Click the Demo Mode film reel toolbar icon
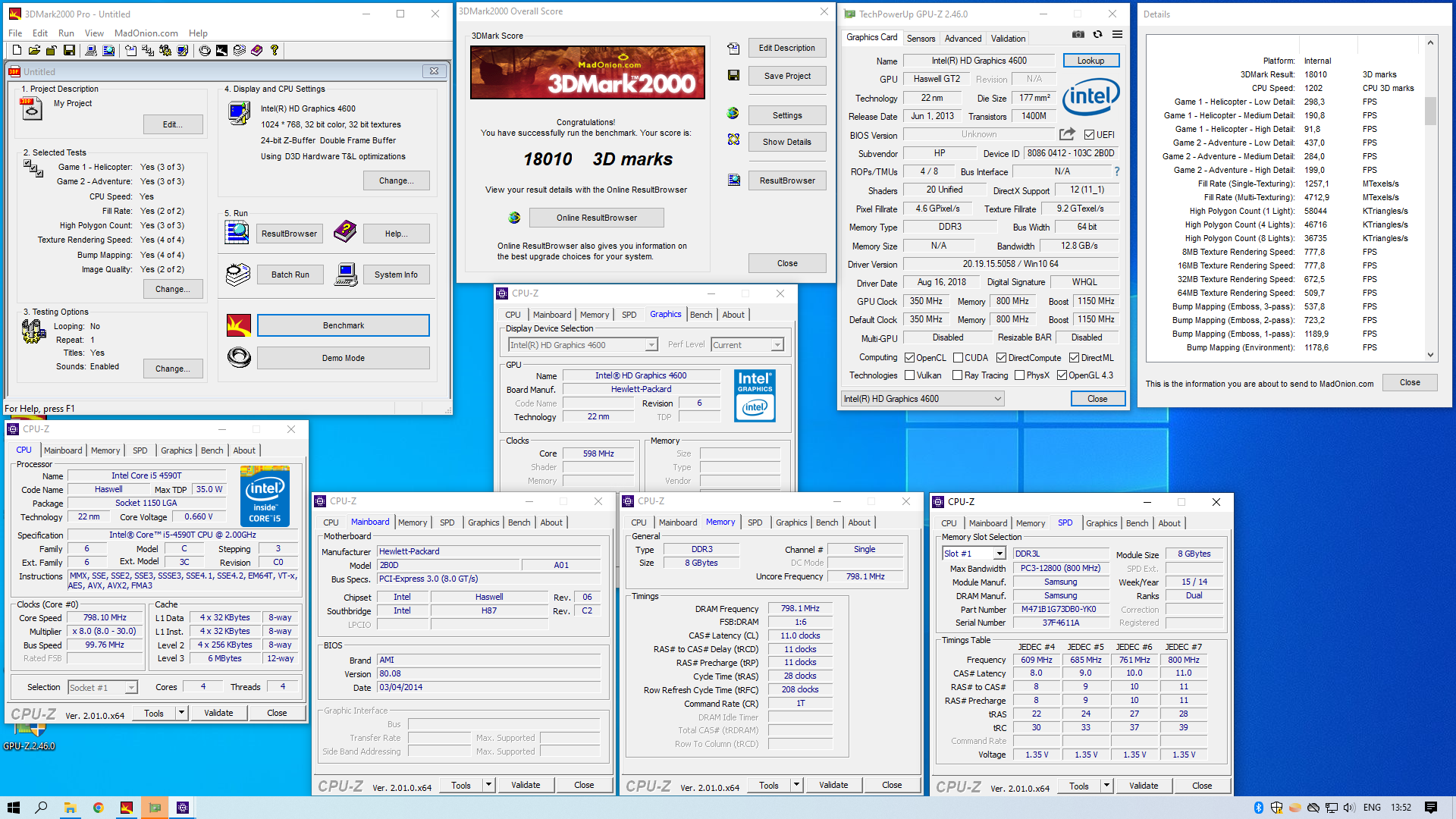1456x819 pixels. (x=205, y=50)
